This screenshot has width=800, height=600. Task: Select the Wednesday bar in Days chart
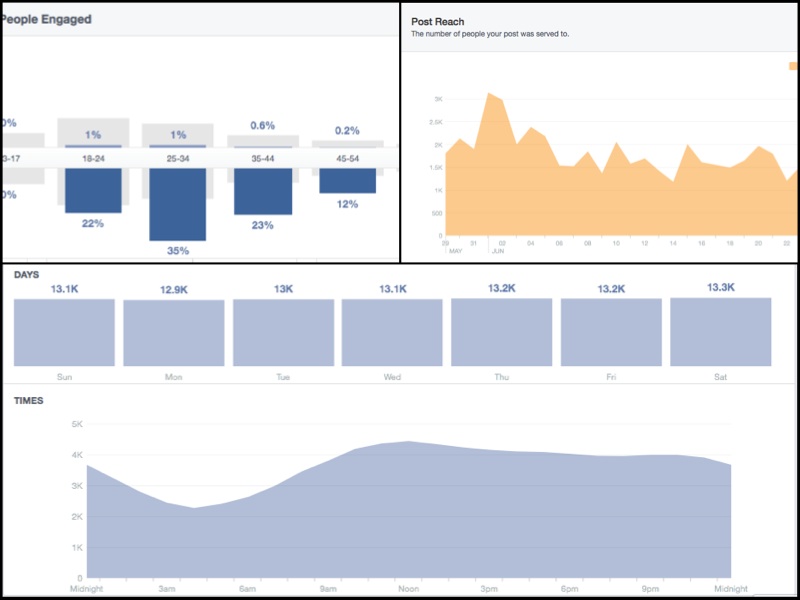click(392, 333)
